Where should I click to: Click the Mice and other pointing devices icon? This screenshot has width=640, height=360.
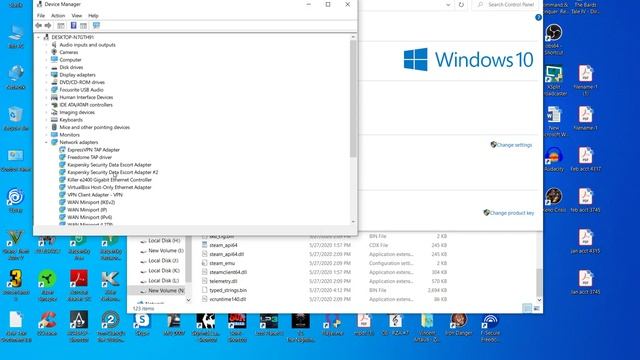tap(54, 127)
